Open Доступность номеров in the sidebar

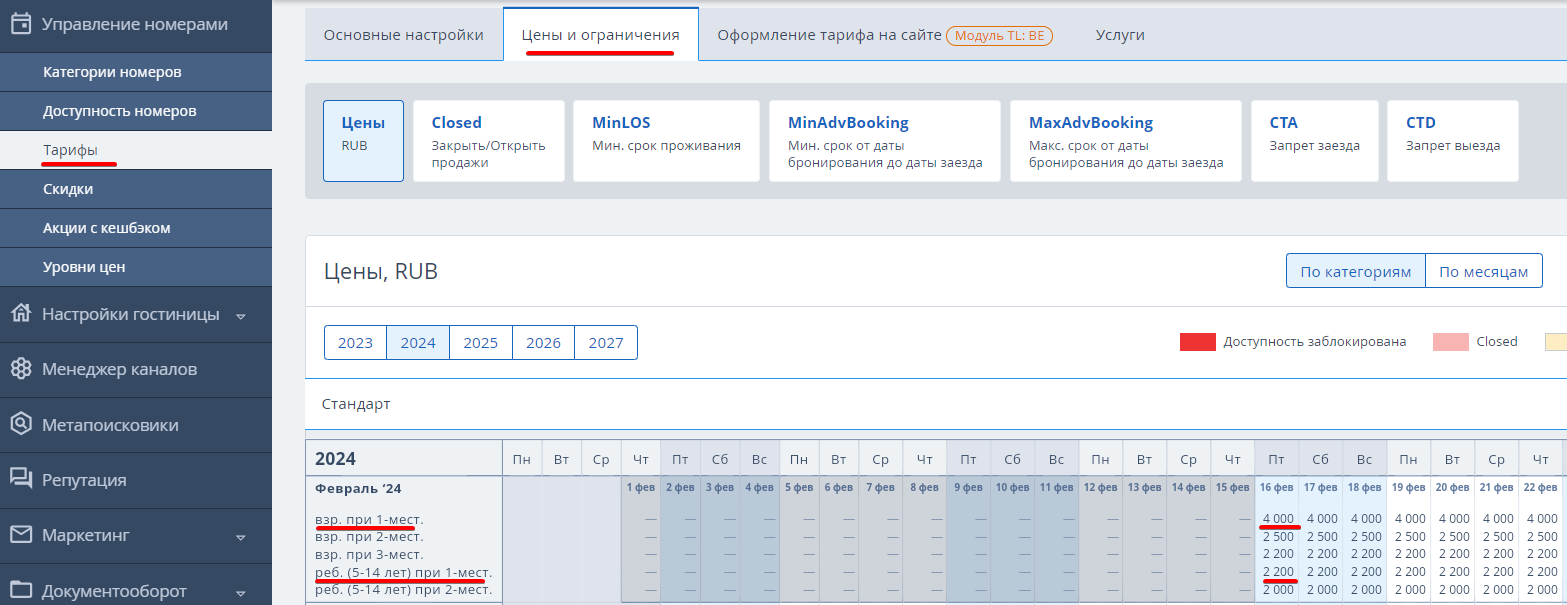click(x=136, y=111)
